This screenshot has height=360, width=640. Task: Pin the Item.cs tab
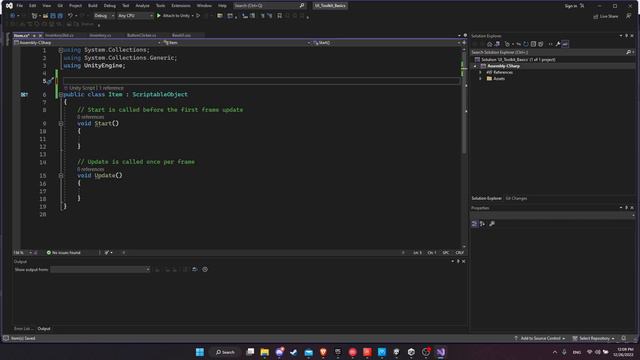point(34,36)
